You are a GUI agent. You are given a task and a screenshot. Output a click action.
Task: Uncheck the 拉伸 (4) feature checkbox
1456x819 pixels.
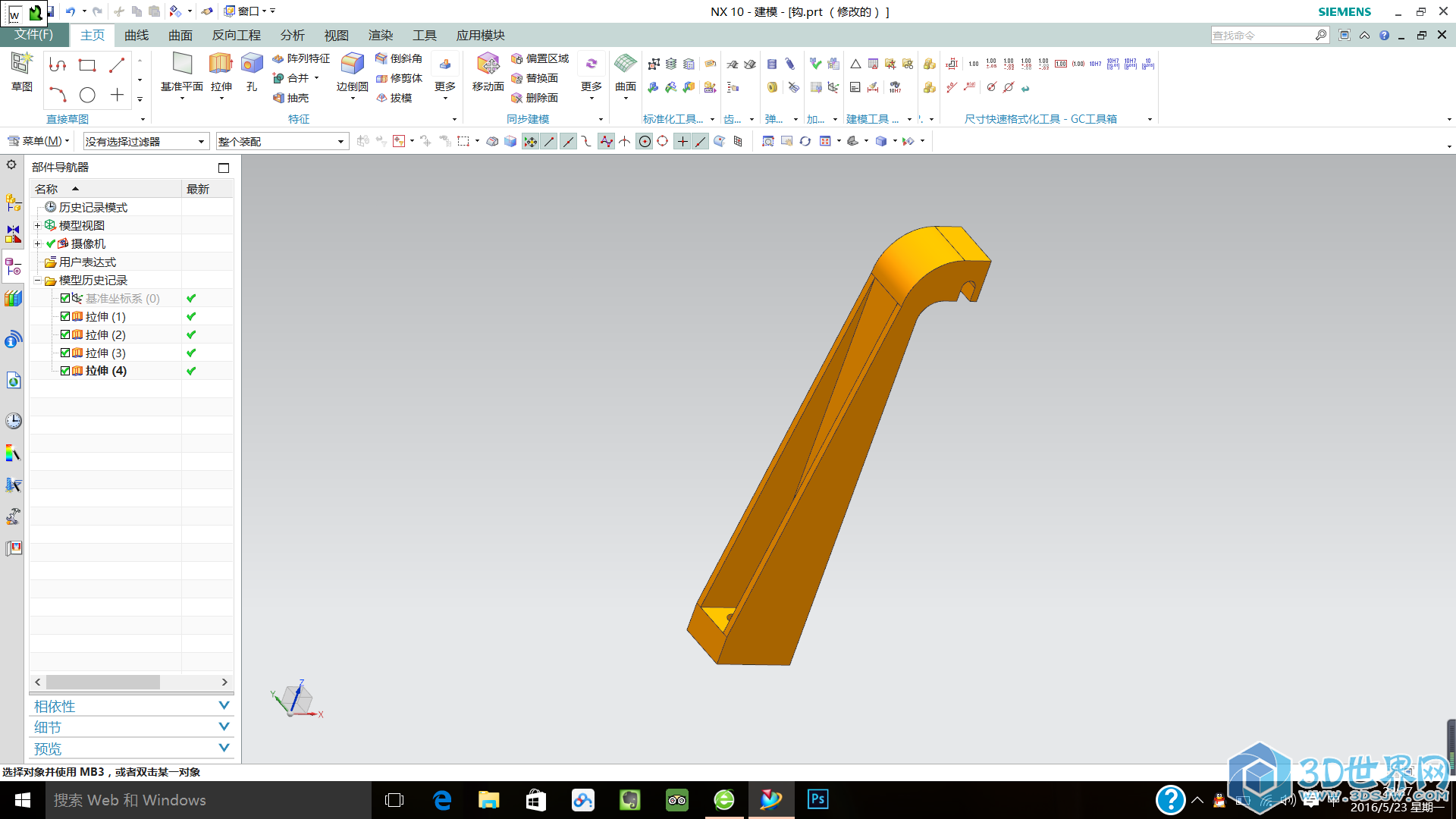[65, 371]
